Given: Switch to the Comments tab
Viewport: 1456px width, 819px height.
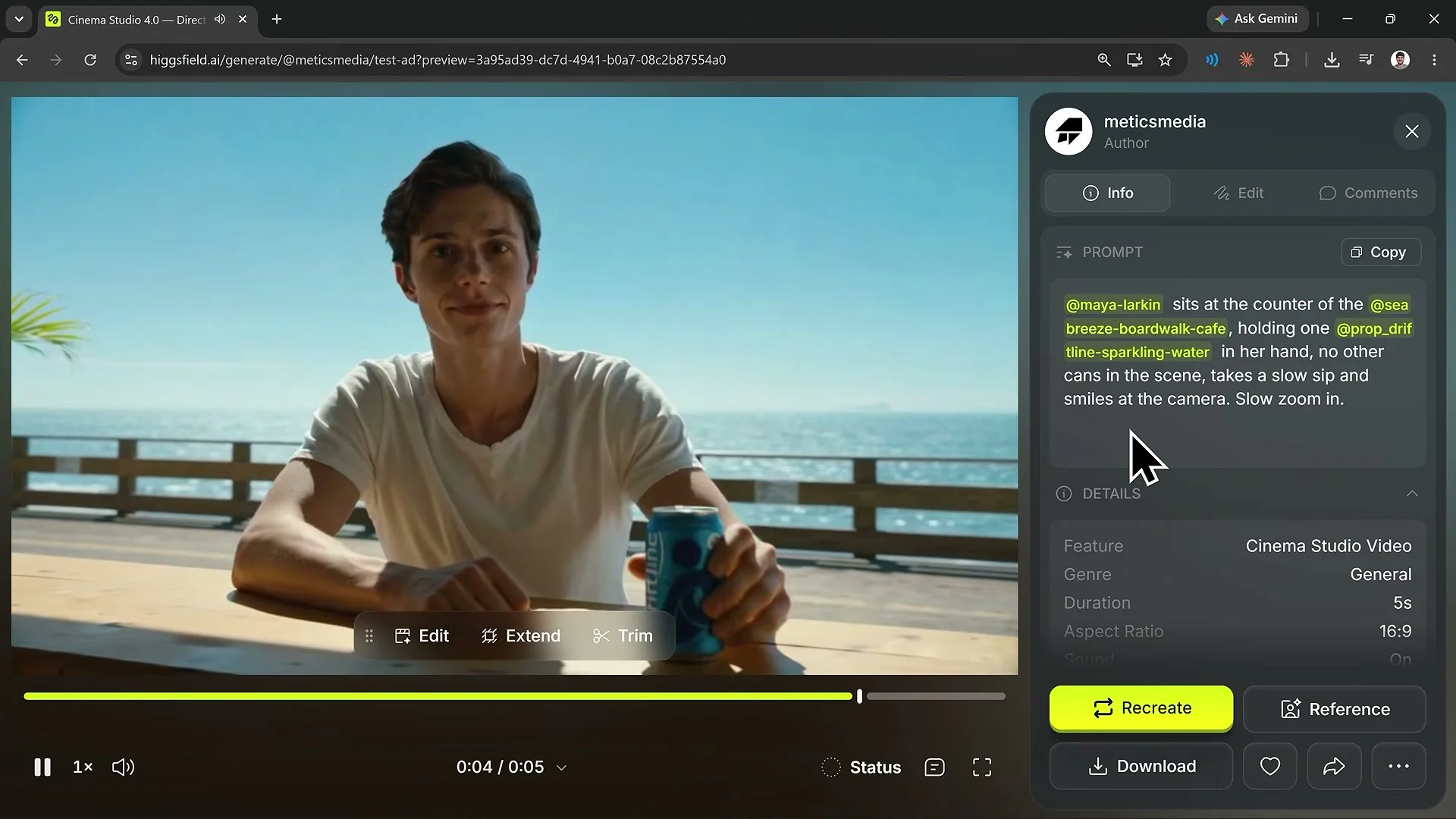Looking at the screenshot, I should (1369, 193).
